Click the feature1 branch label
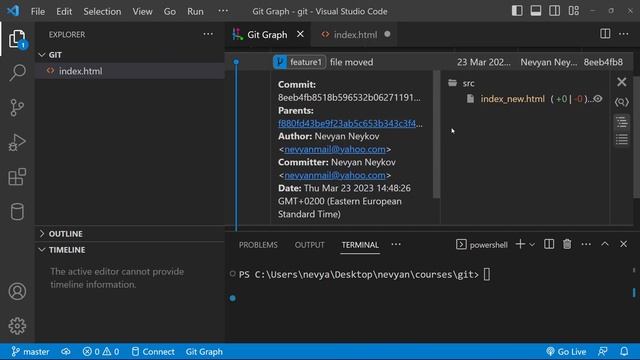The height and width of the screenshot is (360, 640). coord(300,62)
